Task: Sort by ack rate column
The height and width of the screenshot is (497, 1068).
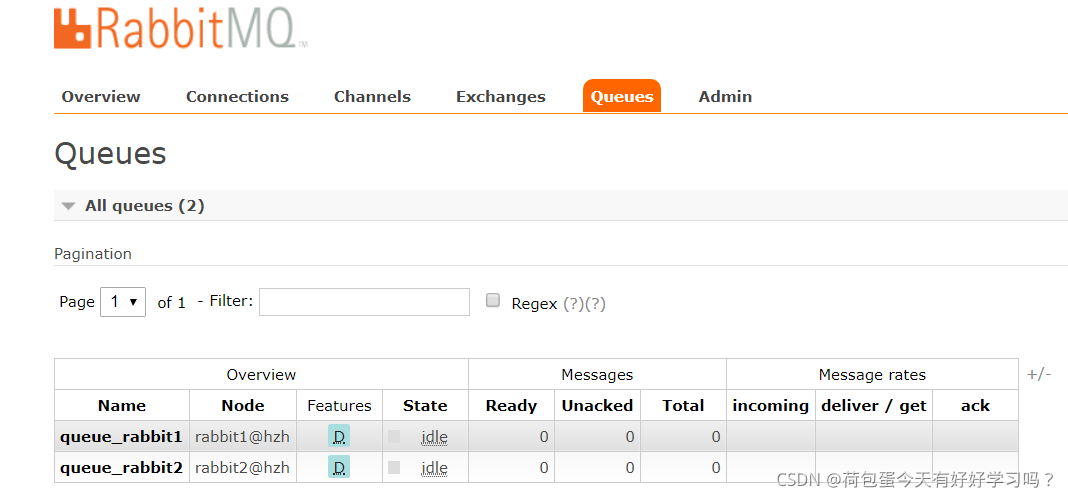Action: [975, 406]
